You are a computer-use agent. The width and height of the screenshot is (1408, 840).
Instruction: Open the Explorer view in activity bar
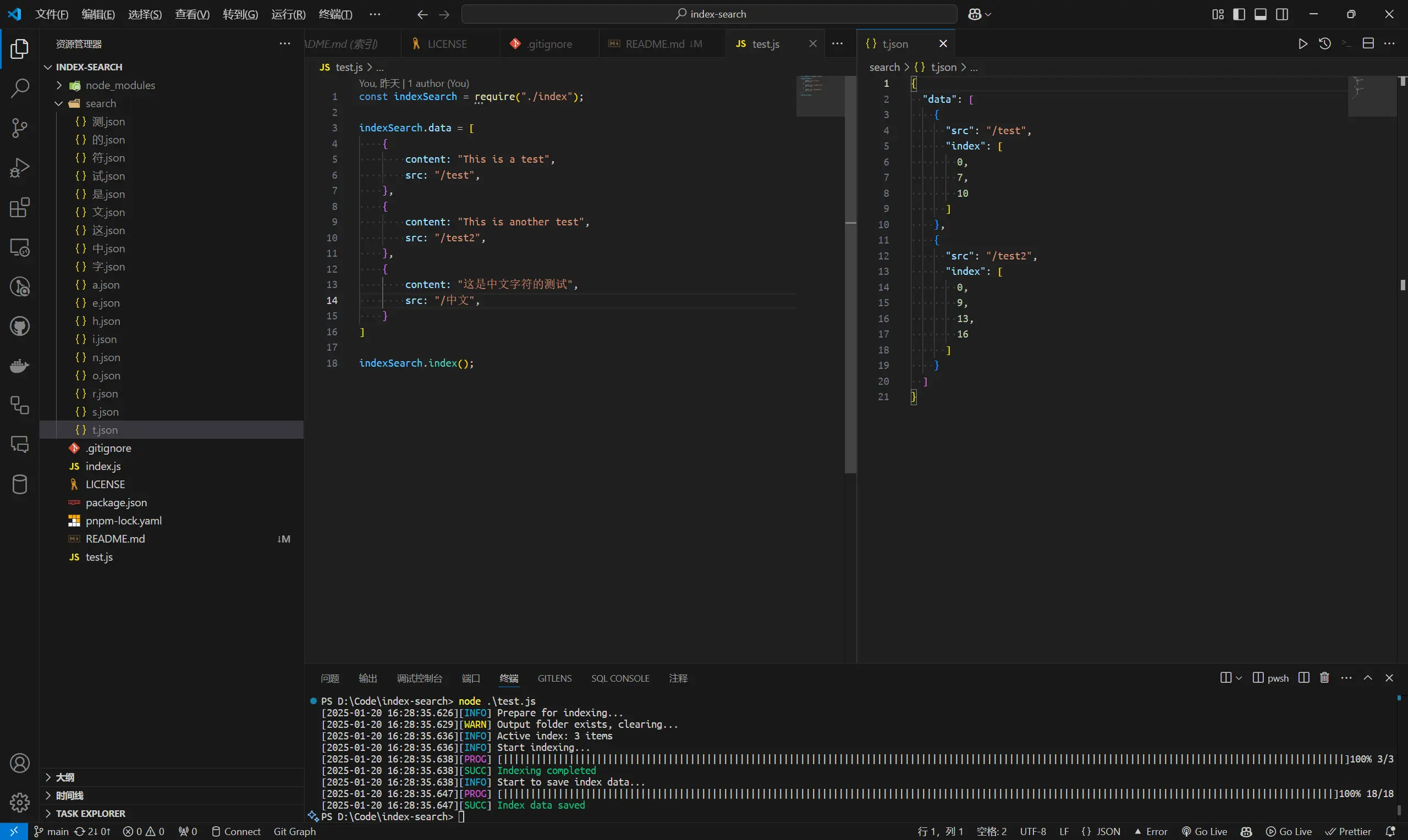tap(20, 49)
